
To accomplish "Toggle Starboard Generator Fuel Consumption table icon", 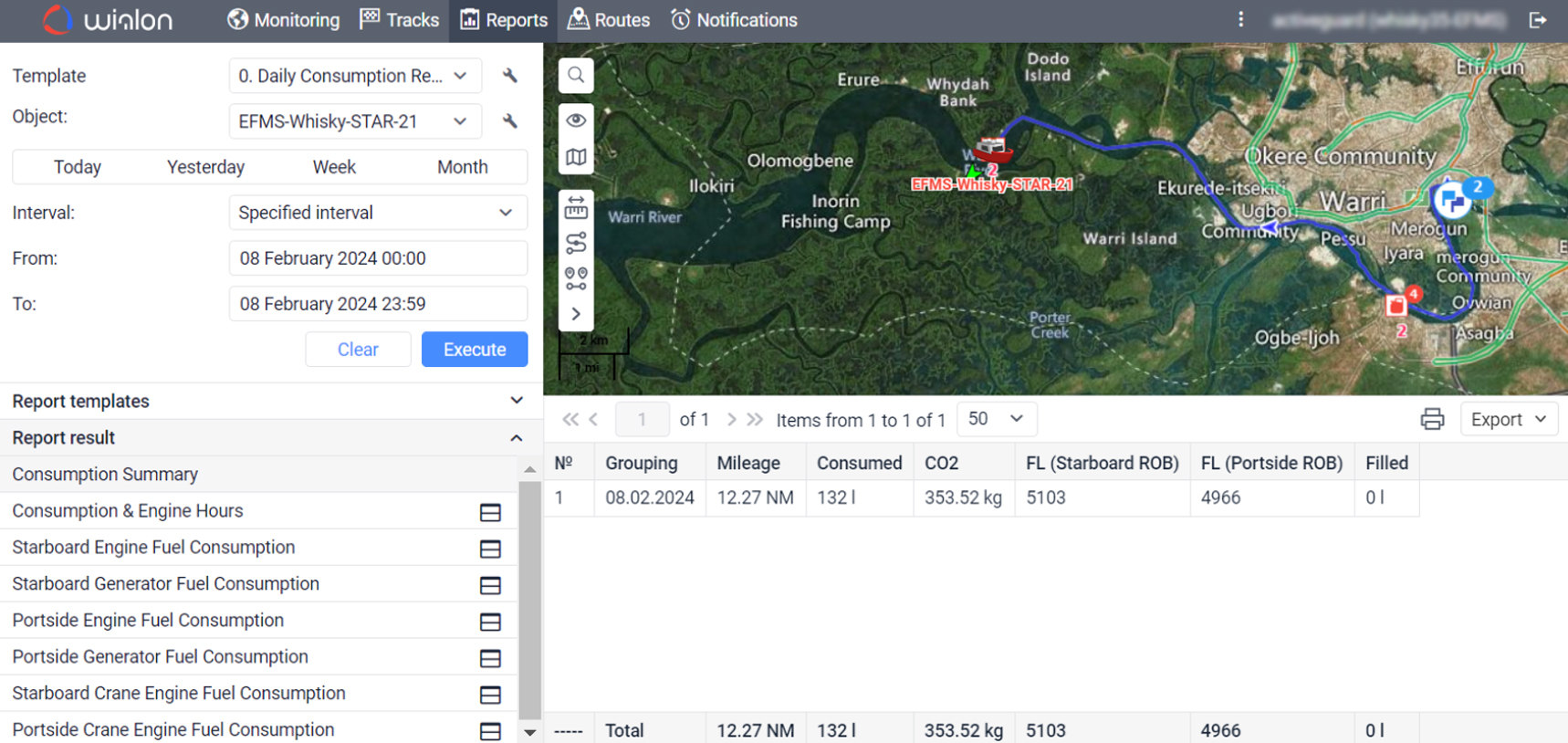I will tap(490, 585).
